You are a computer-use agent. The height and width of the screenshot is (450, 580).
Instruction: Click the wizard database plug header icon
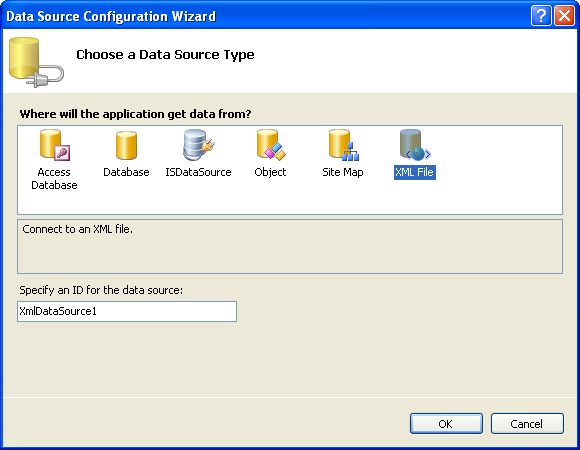(36, 62)
